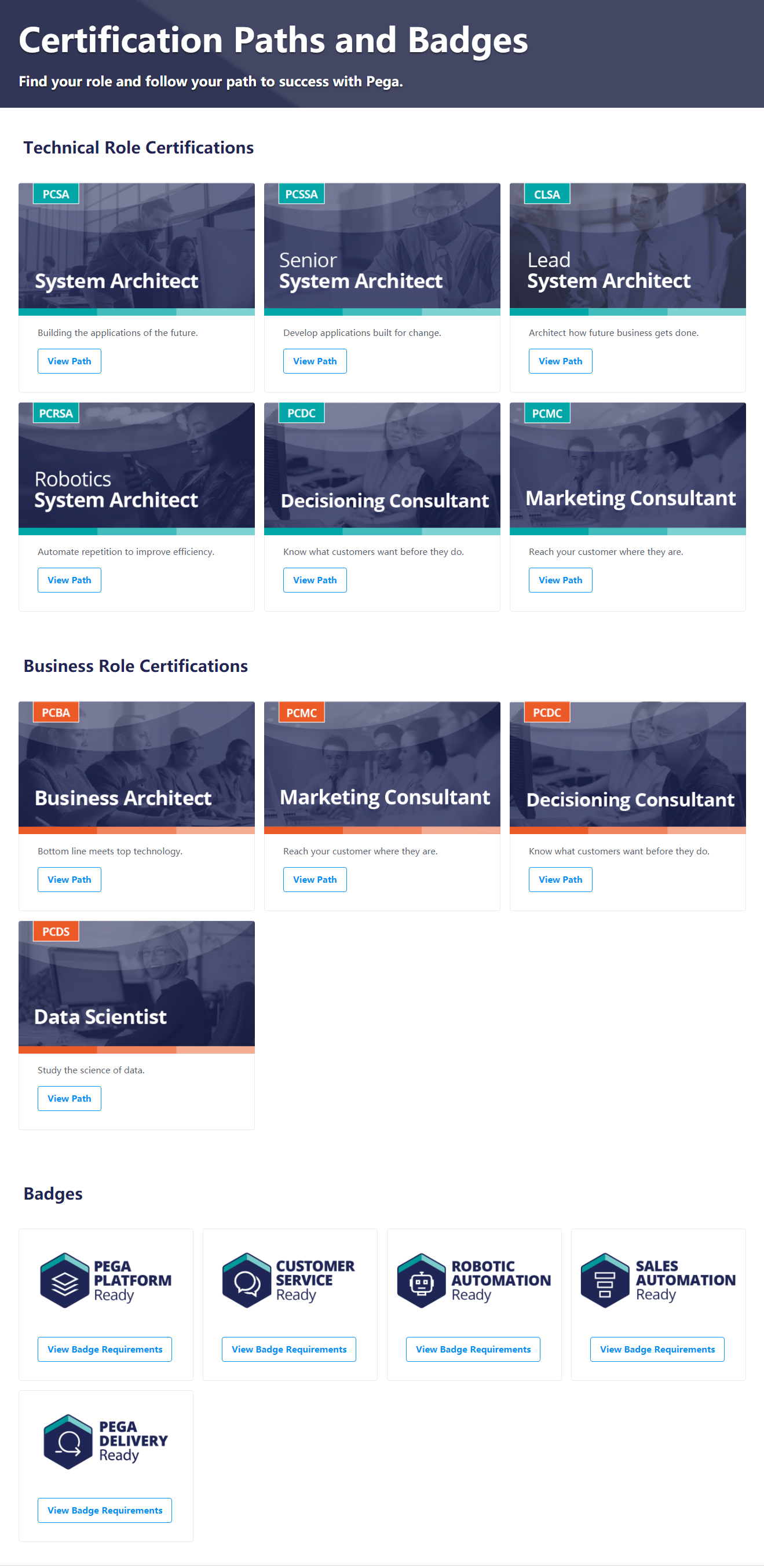Click the Business Role Certifications heading
Screen dimensions: 764x1568
(x=135, y=666)
